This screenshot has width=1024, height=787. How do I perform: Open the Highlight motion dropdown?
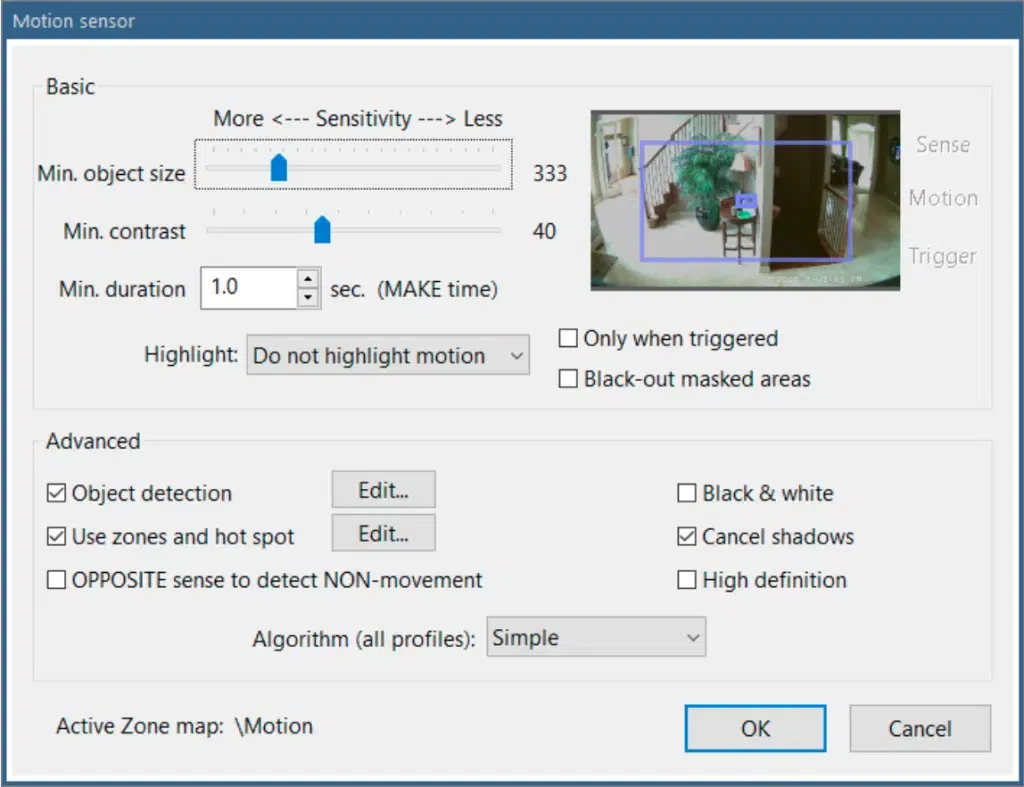(387, 356)
